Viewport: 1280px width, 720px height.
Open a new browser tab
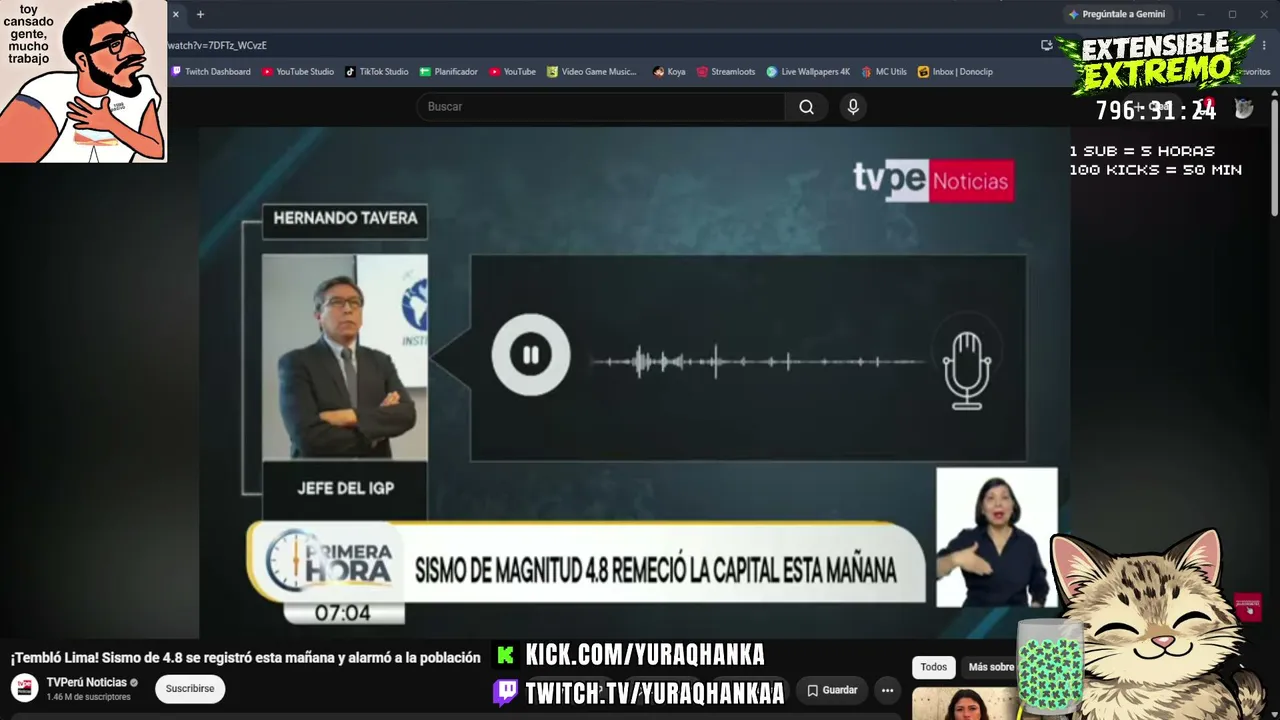(200, 14)
